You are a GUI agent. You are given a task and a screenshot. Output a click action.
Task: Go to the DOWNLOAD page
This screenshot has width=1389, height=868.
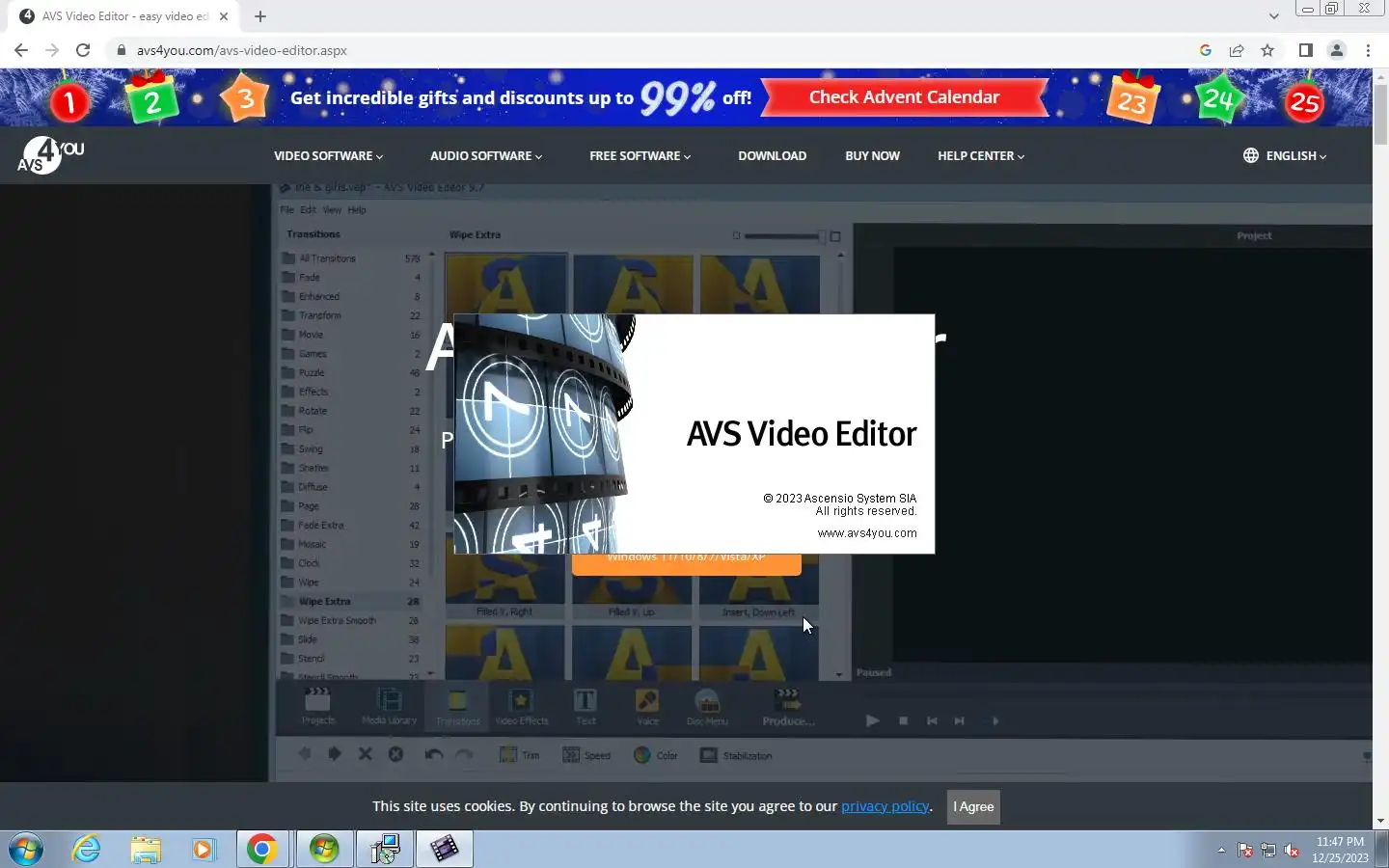pyautogui.click(x=772, y=155)
